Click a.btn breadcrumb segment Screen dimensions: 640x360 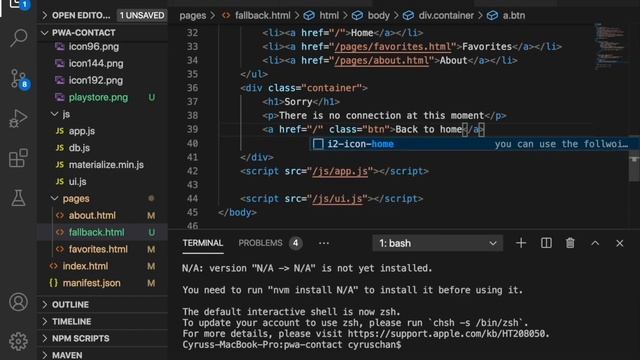(x=513, y=16)
